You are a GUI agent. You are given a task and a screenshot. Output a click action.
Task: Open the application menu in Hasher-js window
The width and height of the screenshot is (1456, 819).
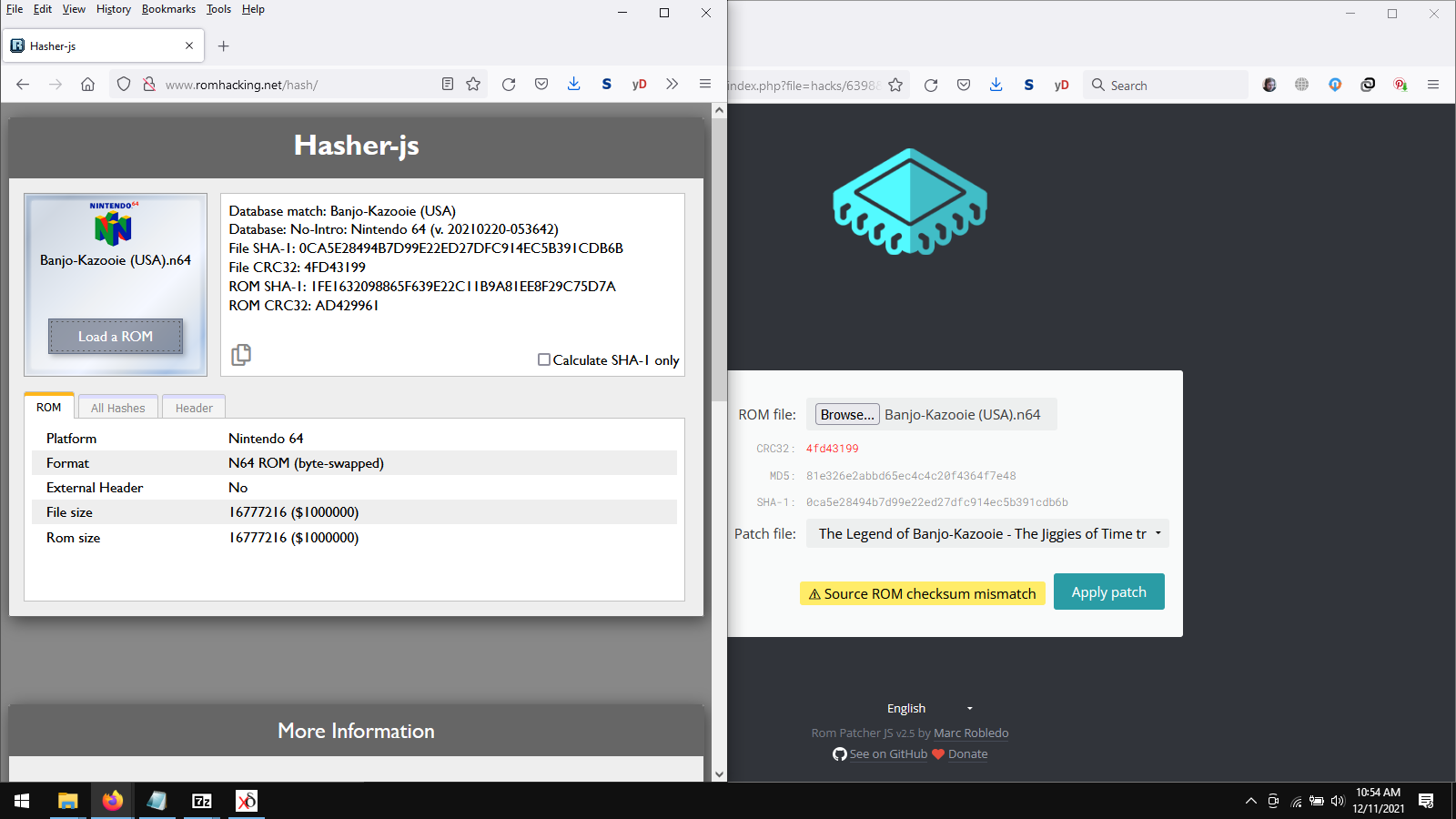tap(705, 85)
